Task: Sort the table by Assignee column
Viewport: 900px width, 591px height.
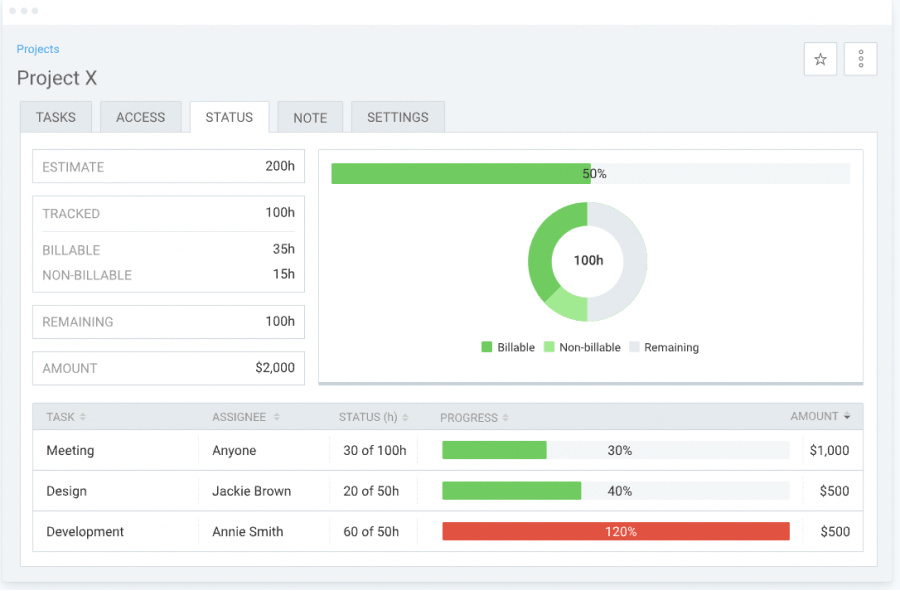Action: [x=277, y=417]
